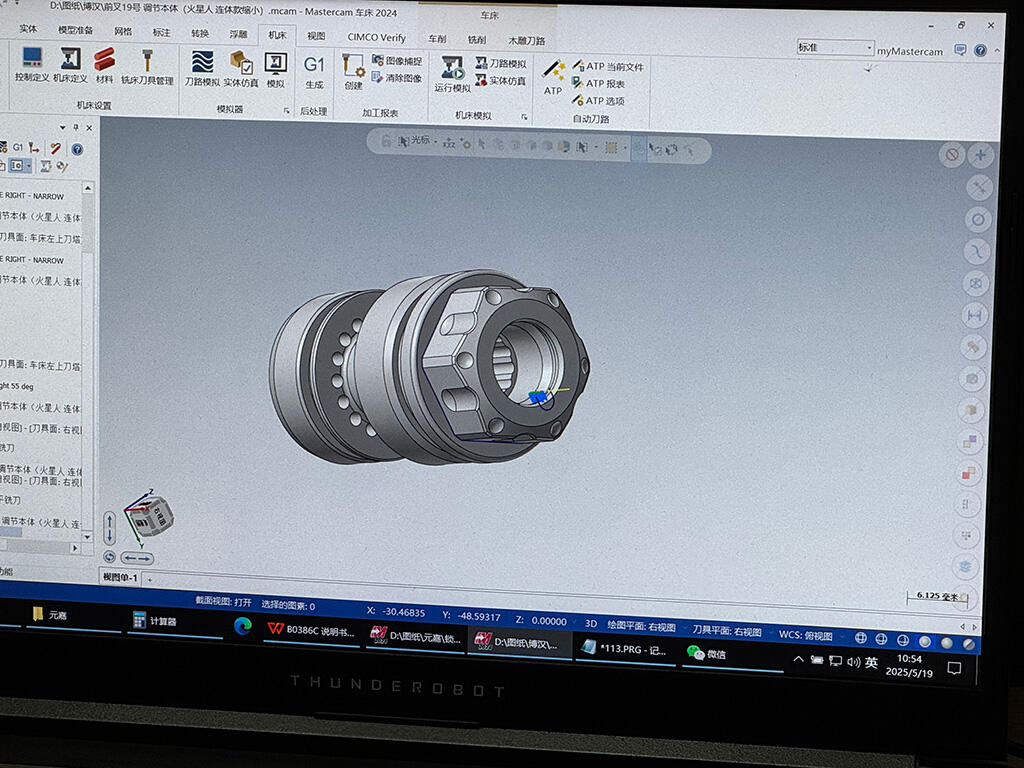Switch to the 实体 ribbon tab
This screenshot has height=768, width=1024.
tap(28, 29)
